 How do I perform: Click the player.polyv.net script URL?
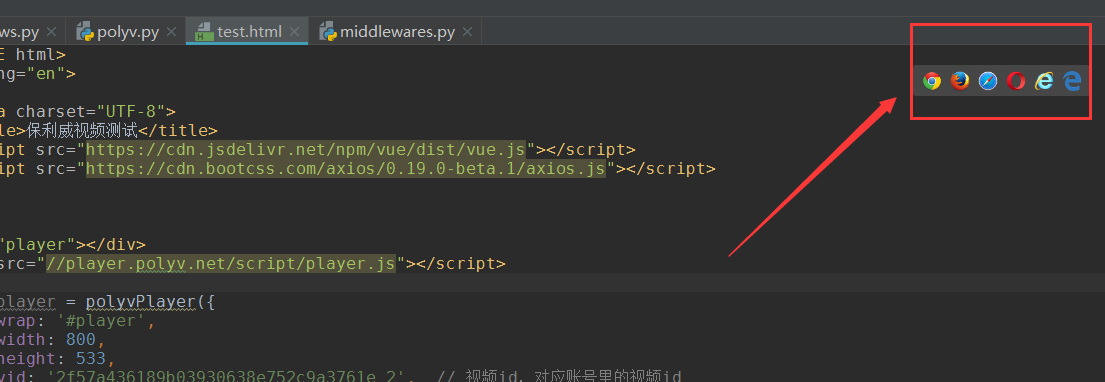[x=221, y=264]
